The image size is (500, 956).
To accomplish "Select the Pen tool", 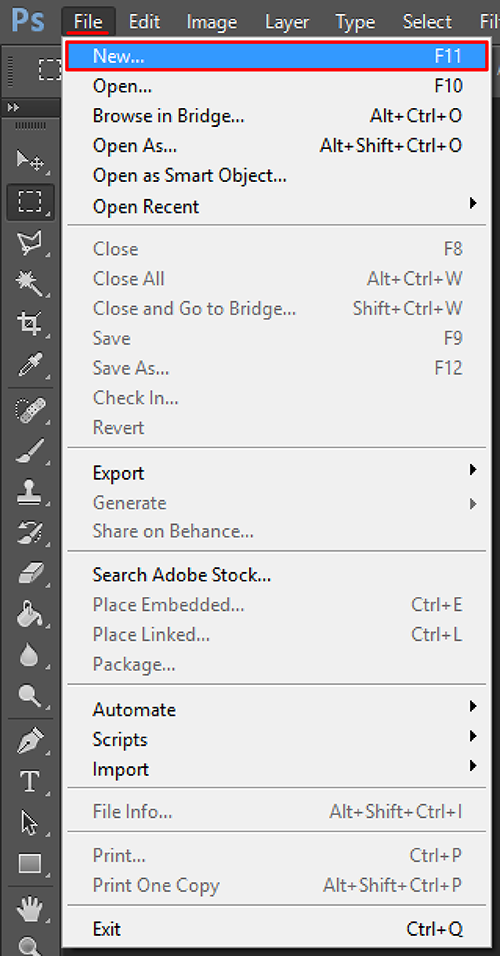I will (x=30, y=743).
